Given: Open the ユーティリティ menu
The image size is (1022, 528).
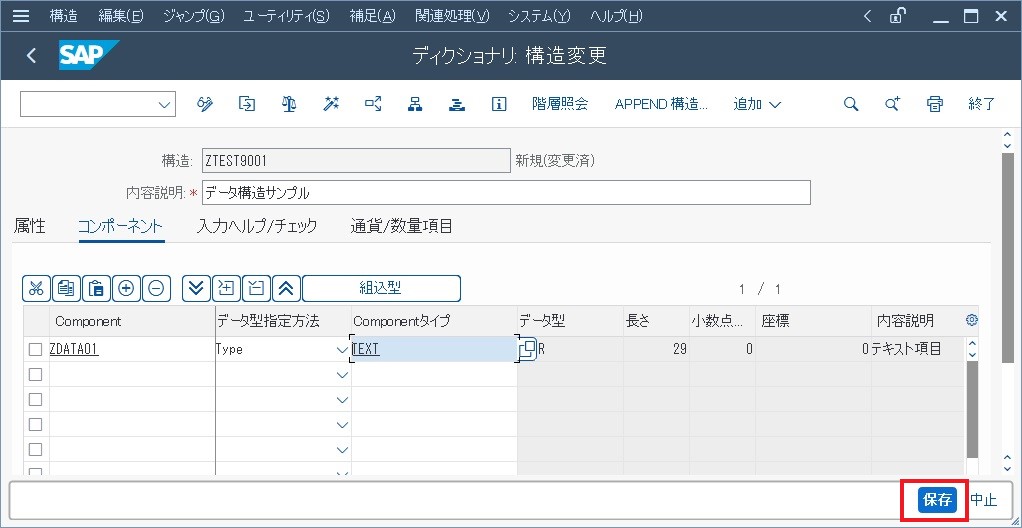Looking at the screenshot, I should (286, 16).
